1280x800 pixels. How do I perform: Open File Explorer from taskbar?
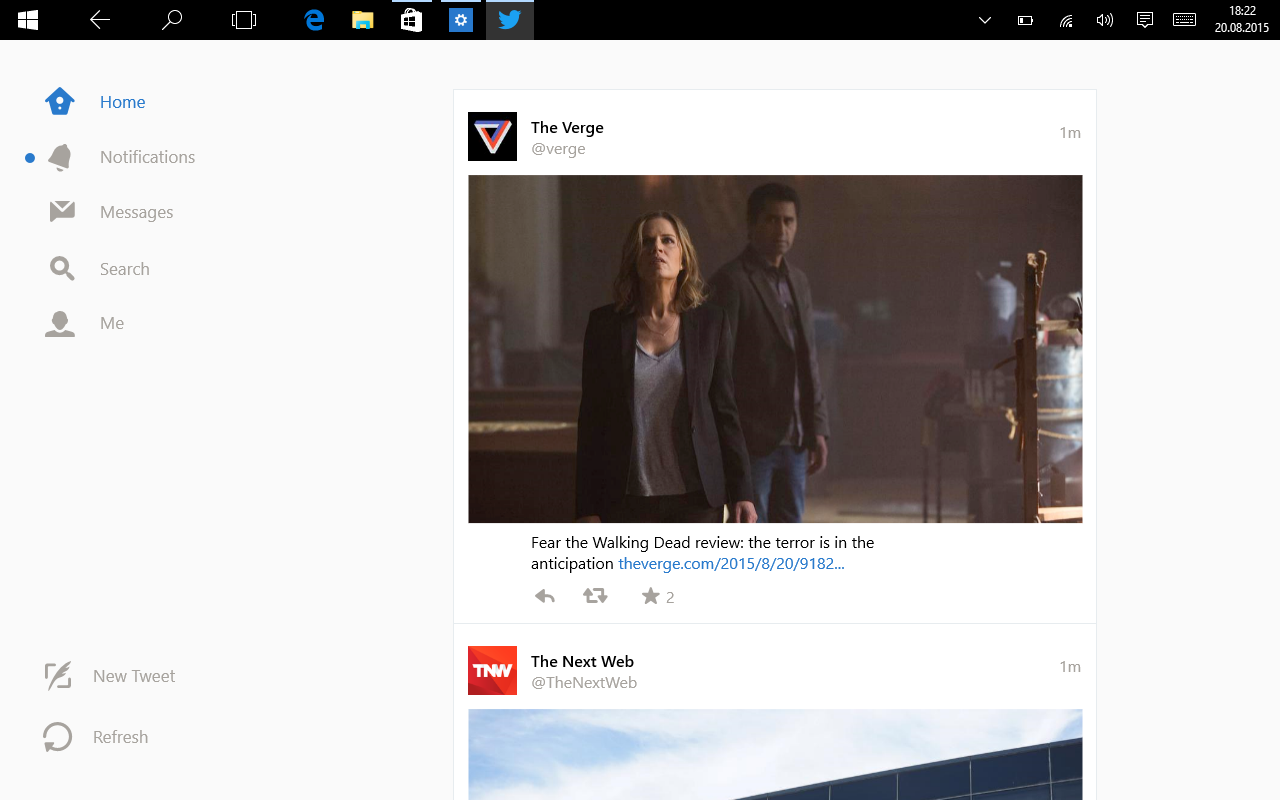click(362, 20)
